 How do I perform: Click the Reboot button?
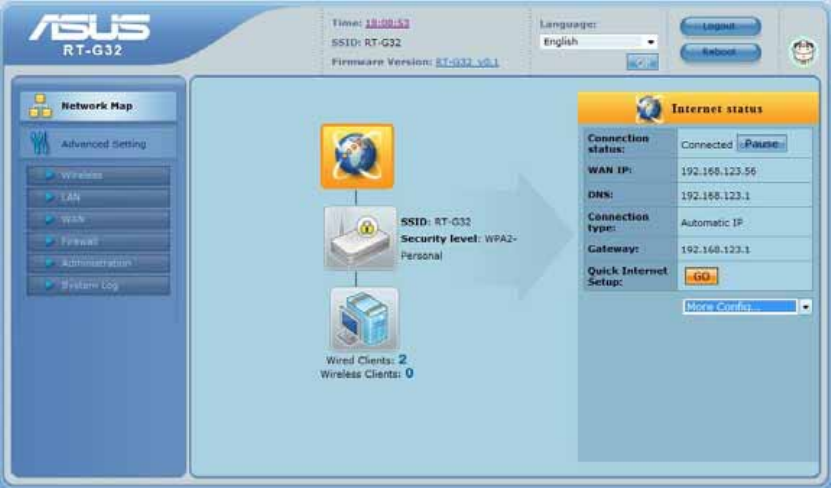point(720,52)
